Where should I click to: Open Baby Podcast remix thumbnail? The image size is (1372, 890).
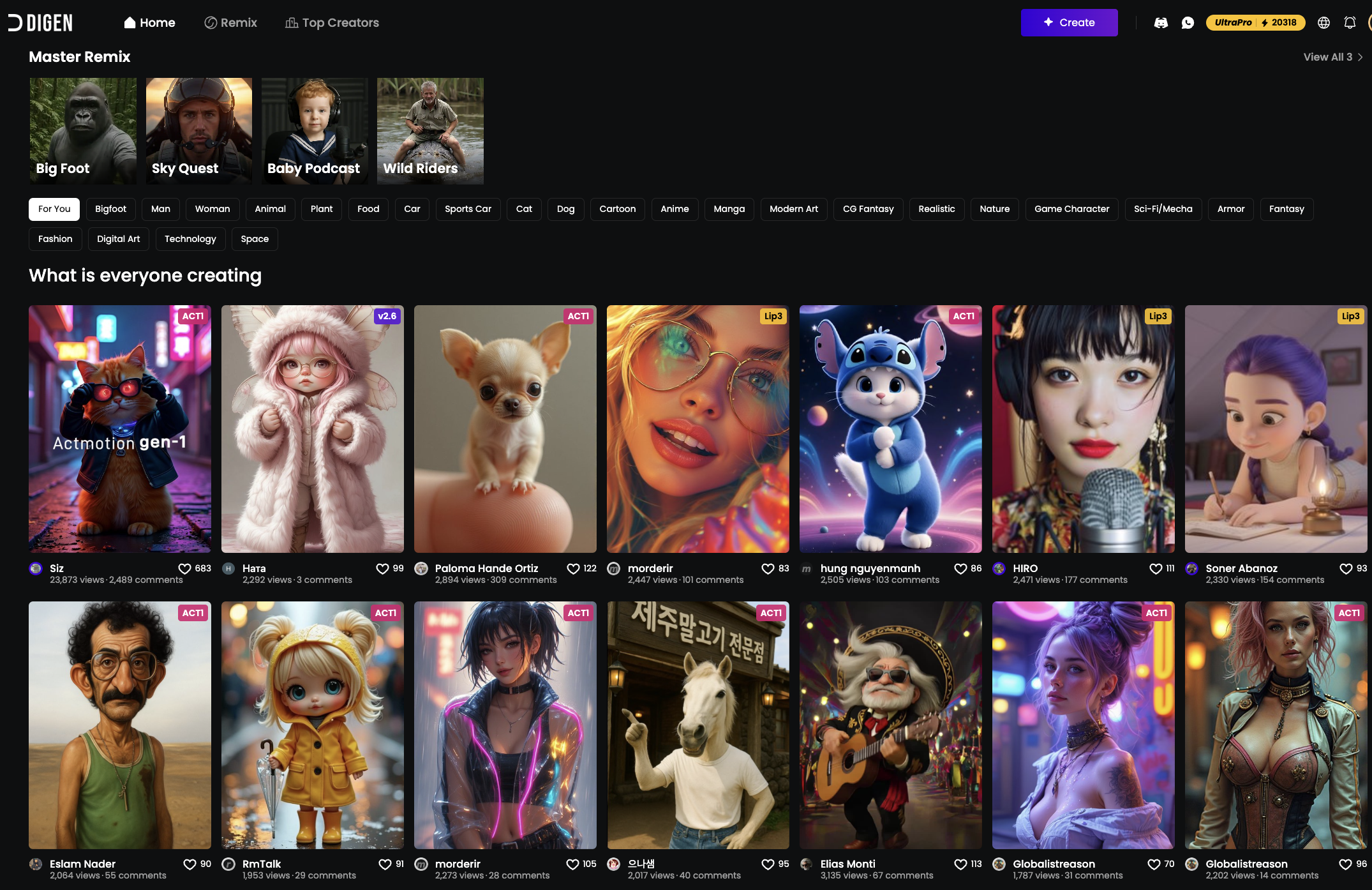pos(315,131)
